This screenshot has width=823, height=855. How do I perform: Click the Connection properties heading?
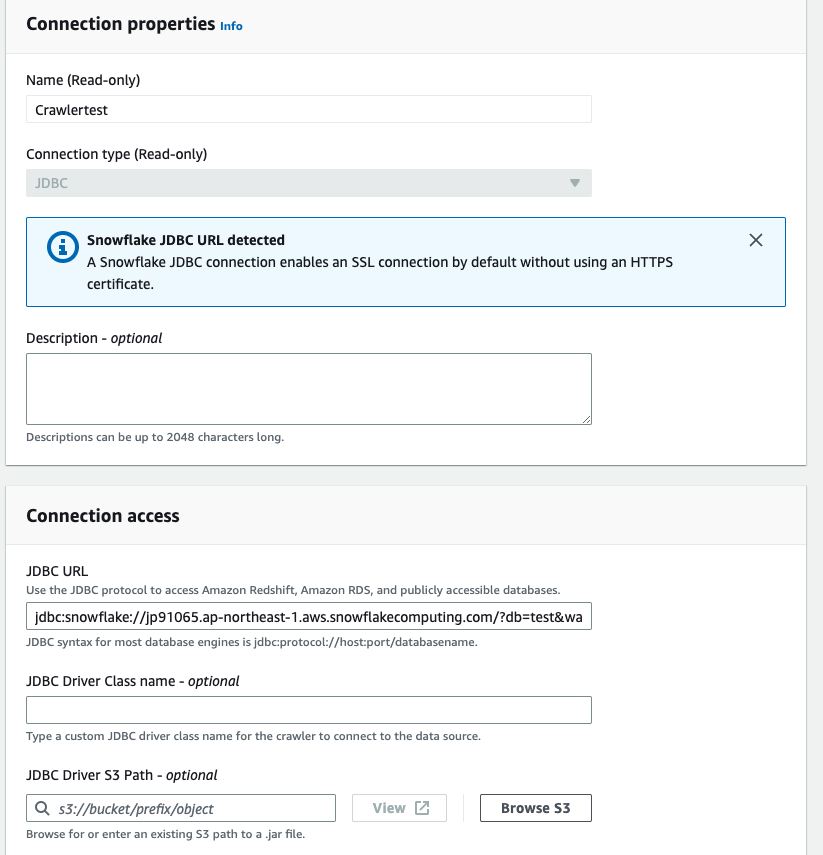pyautogui.click(x=121, y=24)
